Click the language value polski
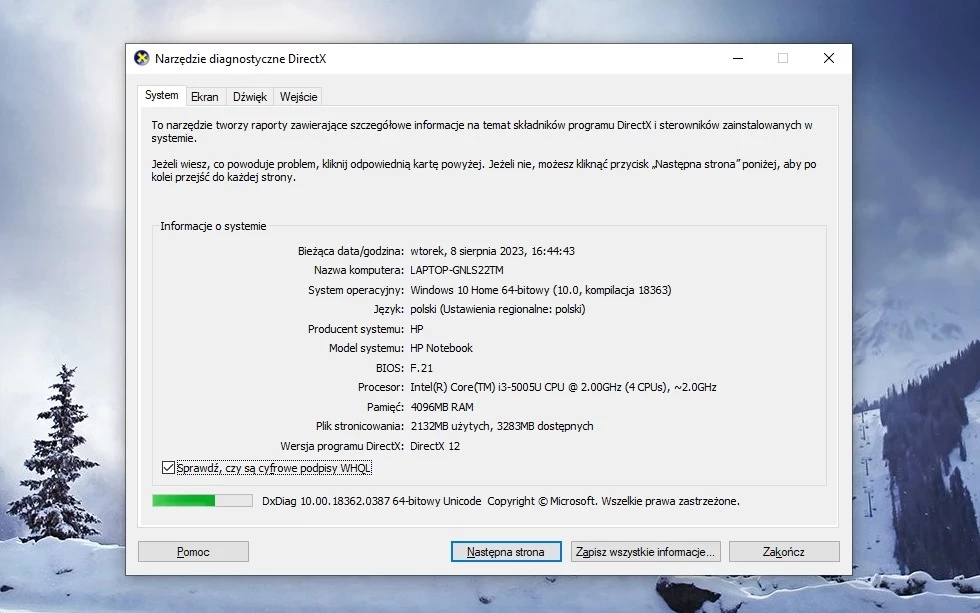 (498, 309)
